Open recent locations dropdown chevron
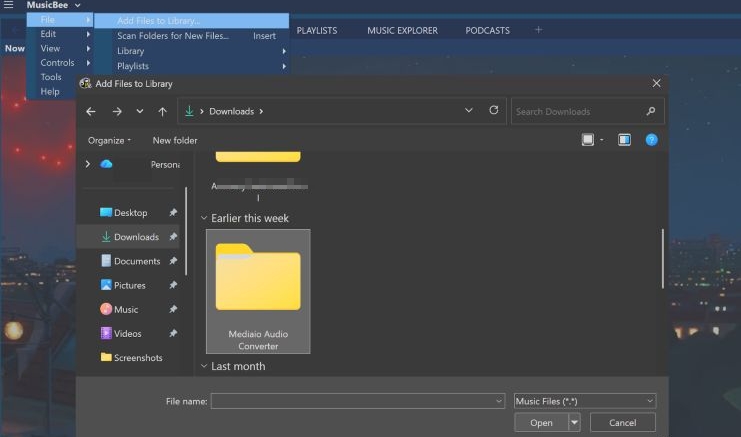 point(139,111)
